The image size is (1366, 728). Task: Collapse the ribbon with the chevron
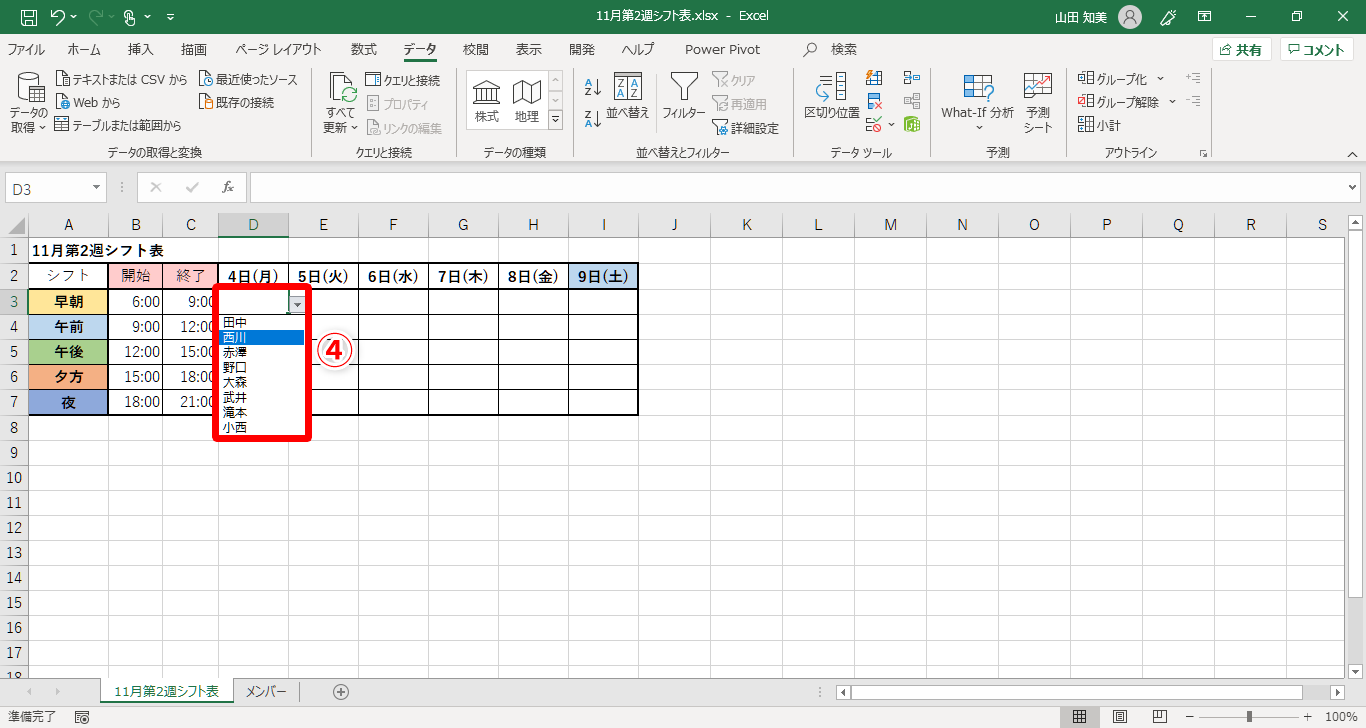click(1352, 154)
